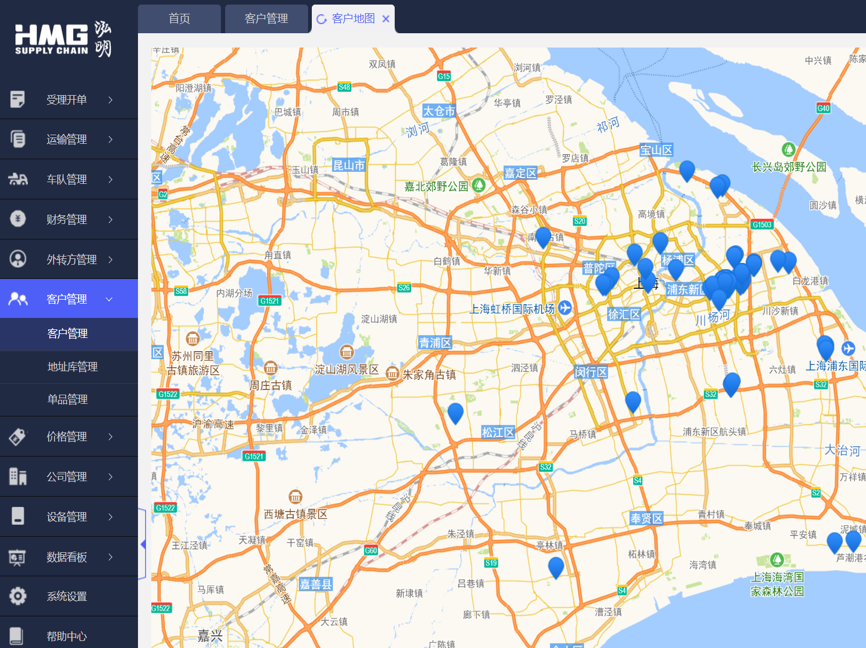The image size is (866, 648).
Task: Expand the 财务管理 menu chevron
Action: coord(110,219)
